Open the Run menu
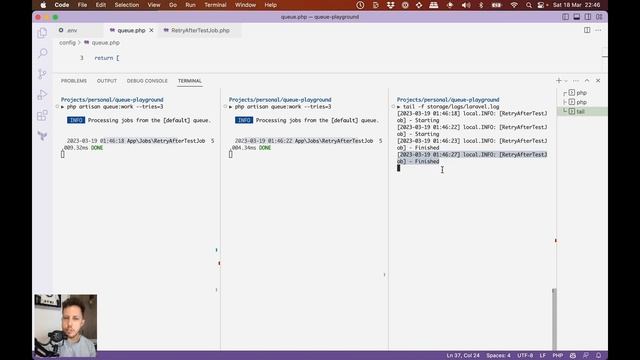 190,5
